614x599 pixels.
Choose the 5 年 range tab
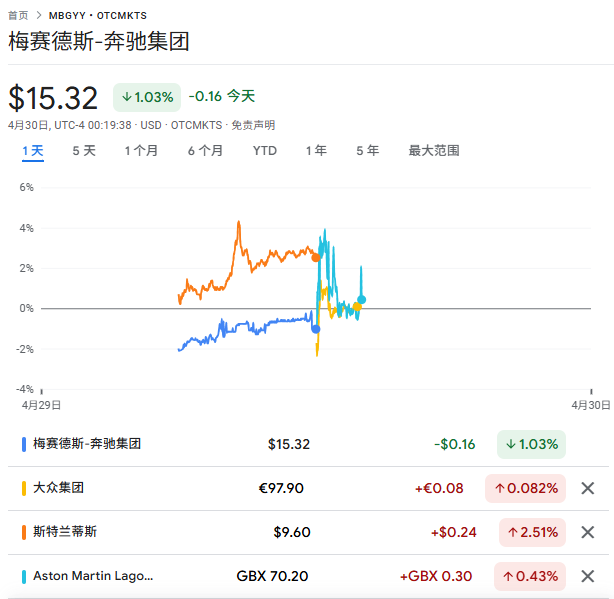(367, 151)
